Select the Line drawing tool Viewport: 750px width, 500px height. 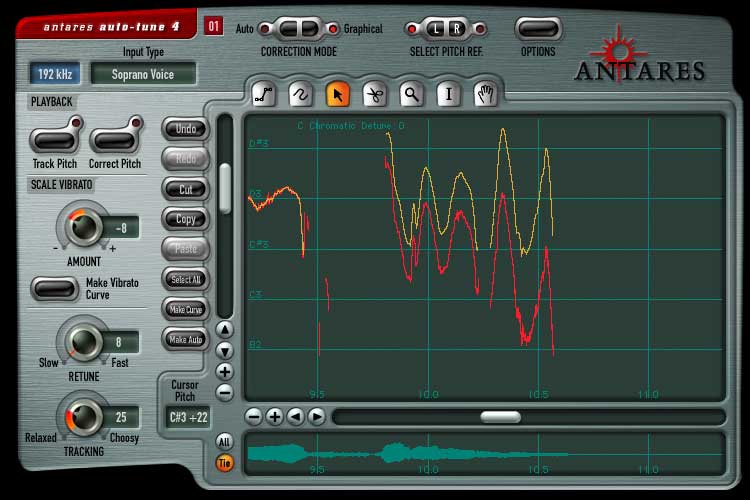pyautogui.click(x=264, y=94)
